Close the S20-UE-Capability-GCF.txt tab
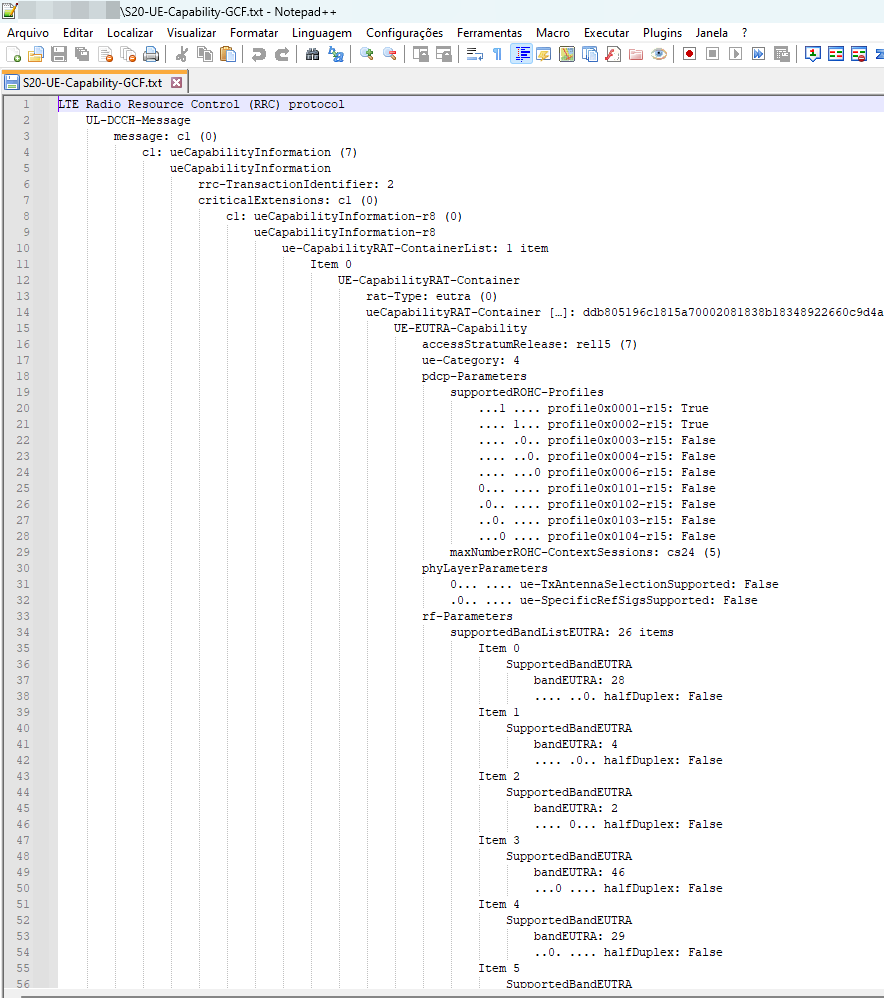This screenshot has width=884, height=998. pyautogui.click(x=177, y=83)
